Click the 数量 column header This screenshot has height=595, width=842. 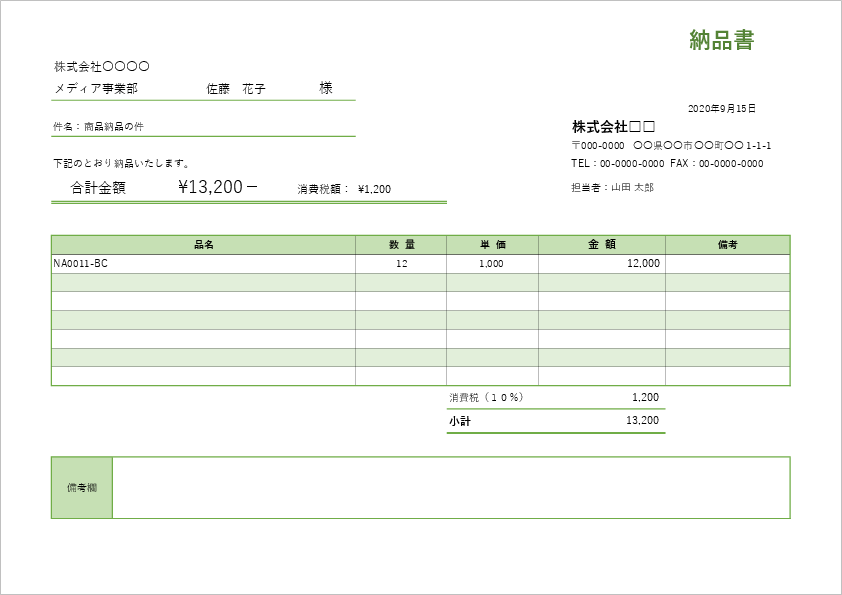(401, 244)
